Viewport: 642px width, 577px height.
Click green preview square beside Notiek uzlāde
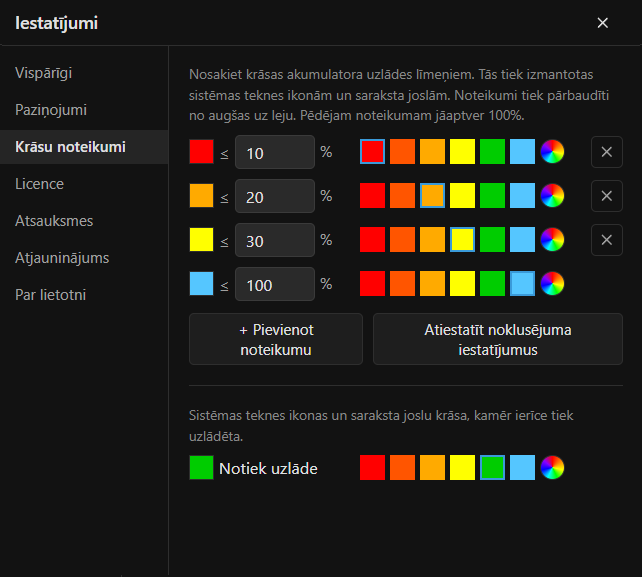[201, 467]
